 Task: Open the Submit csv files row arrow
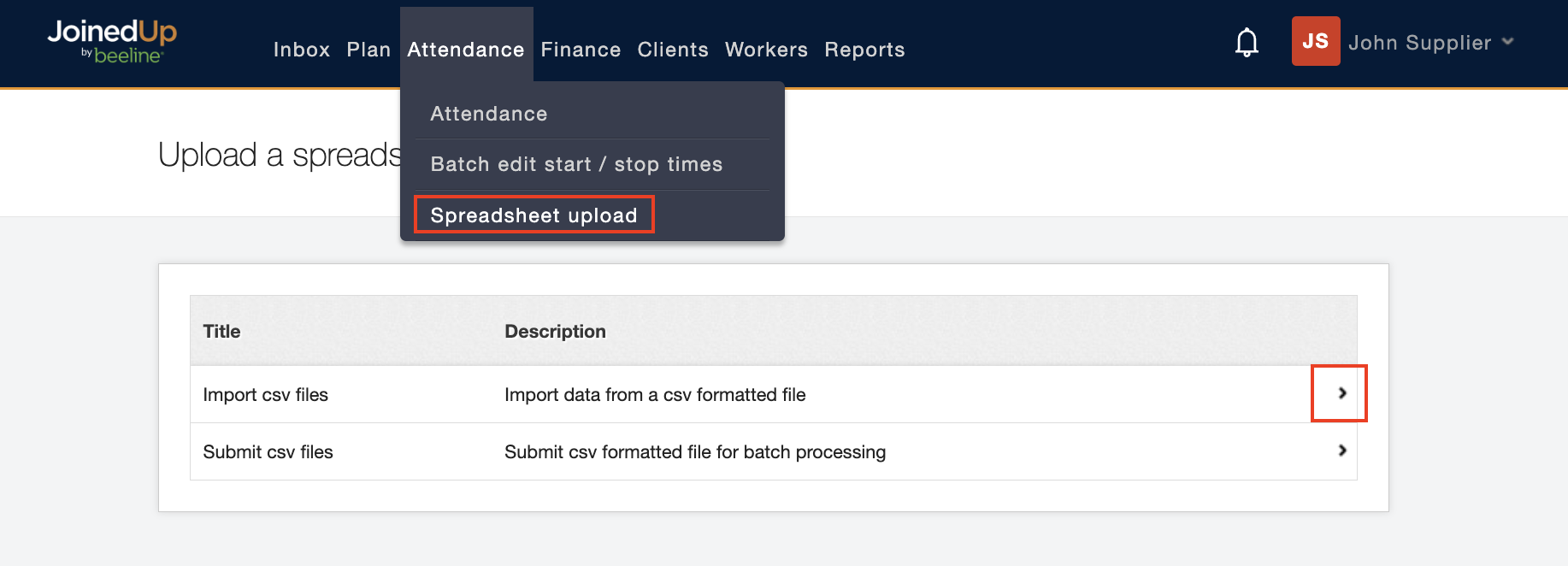click(x=1341, y=451)
